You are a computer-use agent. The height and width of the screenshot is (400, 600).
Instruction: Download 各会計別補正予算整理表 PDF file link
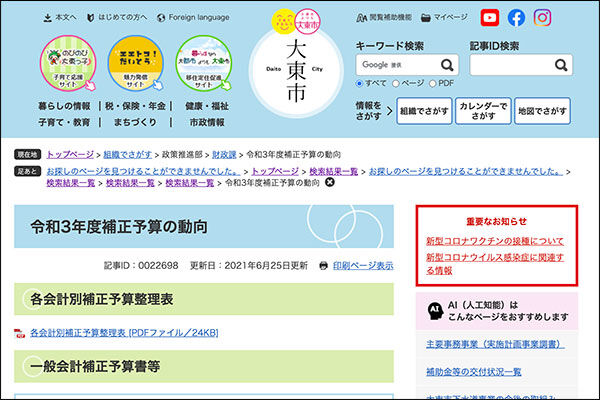click(124, 333)
